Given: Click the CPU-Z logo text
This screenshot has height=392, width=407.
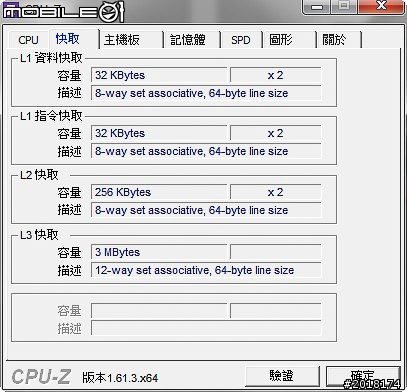Looking at the screenshot, I should [x=41, y=377].
